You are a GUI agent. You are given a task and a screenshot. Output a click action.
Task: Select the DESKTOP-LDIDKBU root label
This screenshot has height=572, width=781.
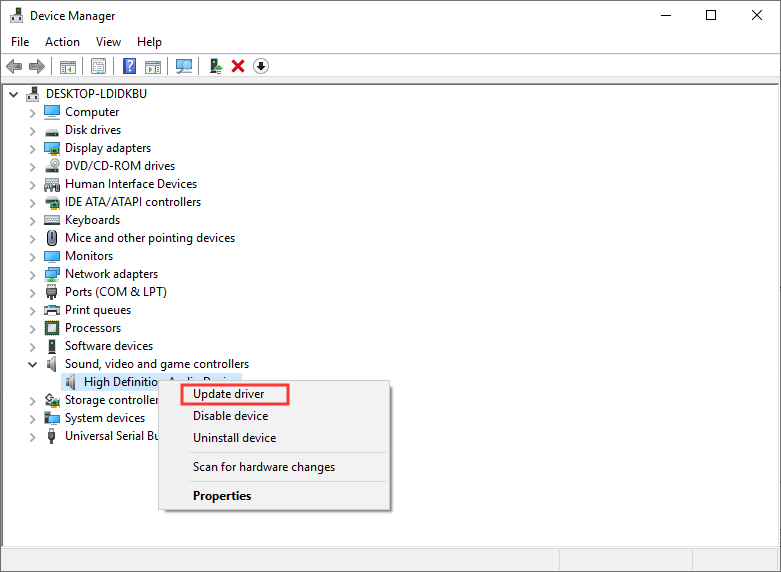(x=96, y=94)
